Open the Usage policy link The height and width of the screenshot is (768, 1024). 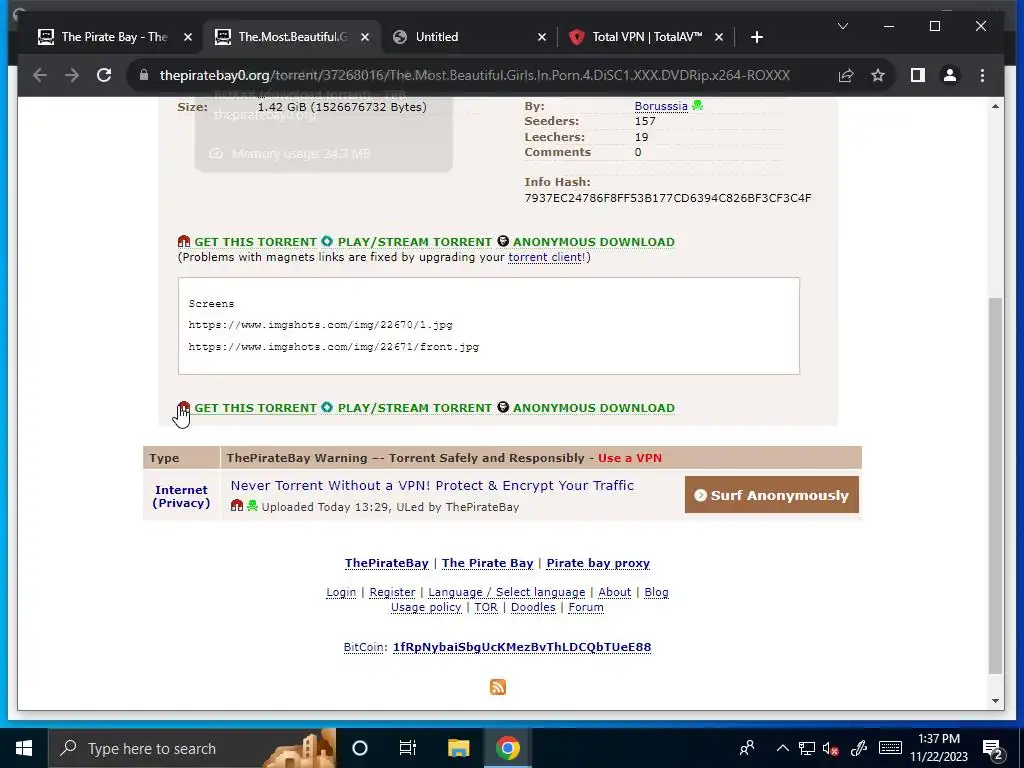426,607
